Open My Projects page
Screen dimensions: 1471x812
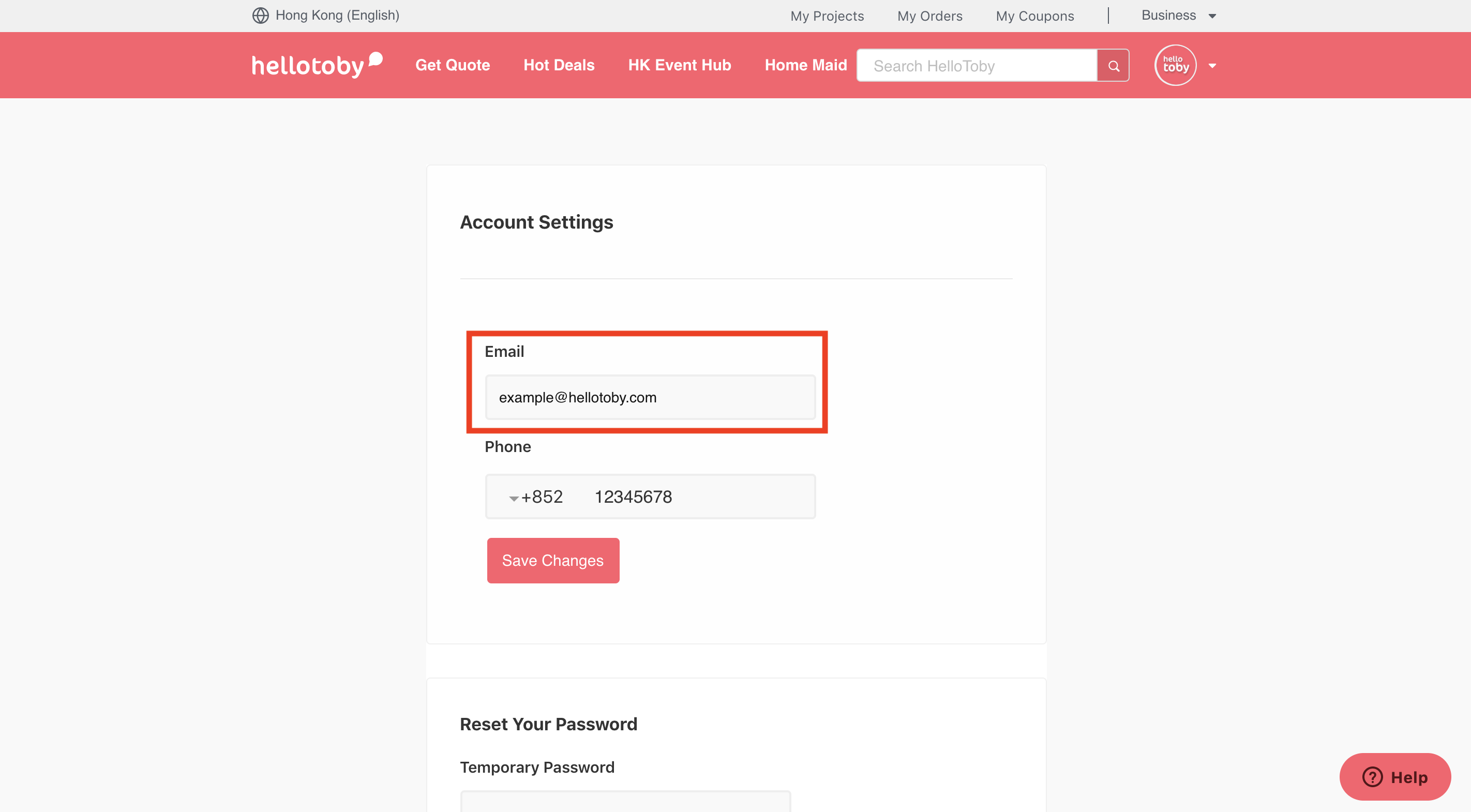click(x=827, y=16)
